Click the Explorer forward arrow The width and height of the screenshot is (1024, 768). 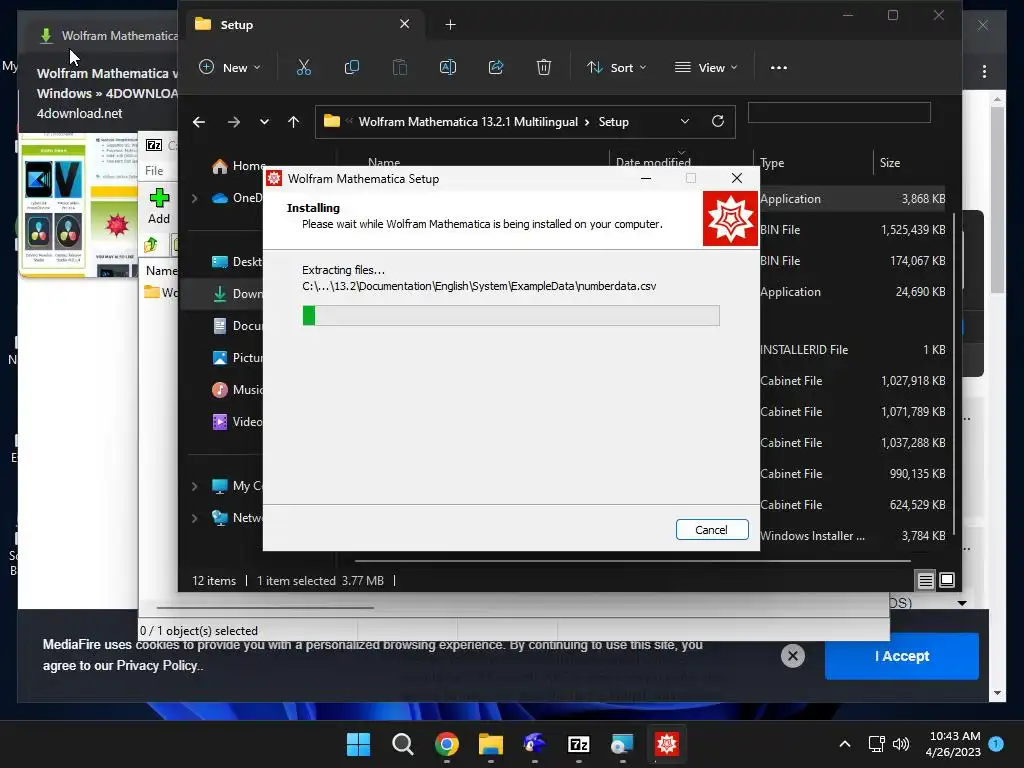pos(234,122)
